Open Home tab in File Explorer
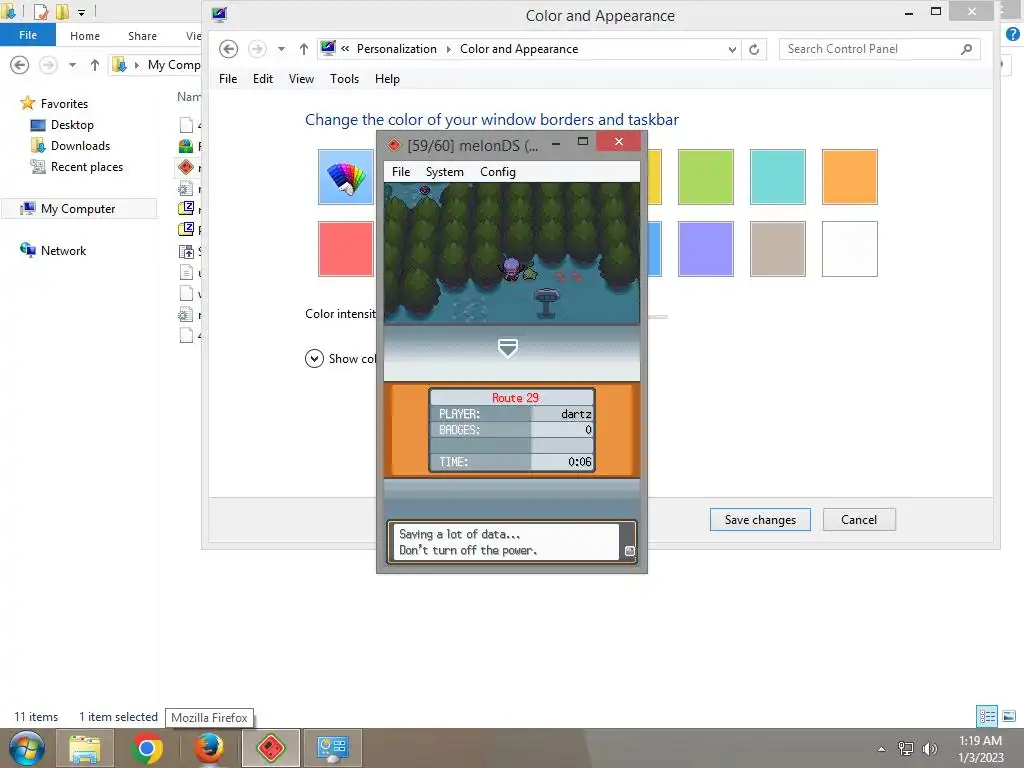The image size is (1024, 768). point(85,36)
